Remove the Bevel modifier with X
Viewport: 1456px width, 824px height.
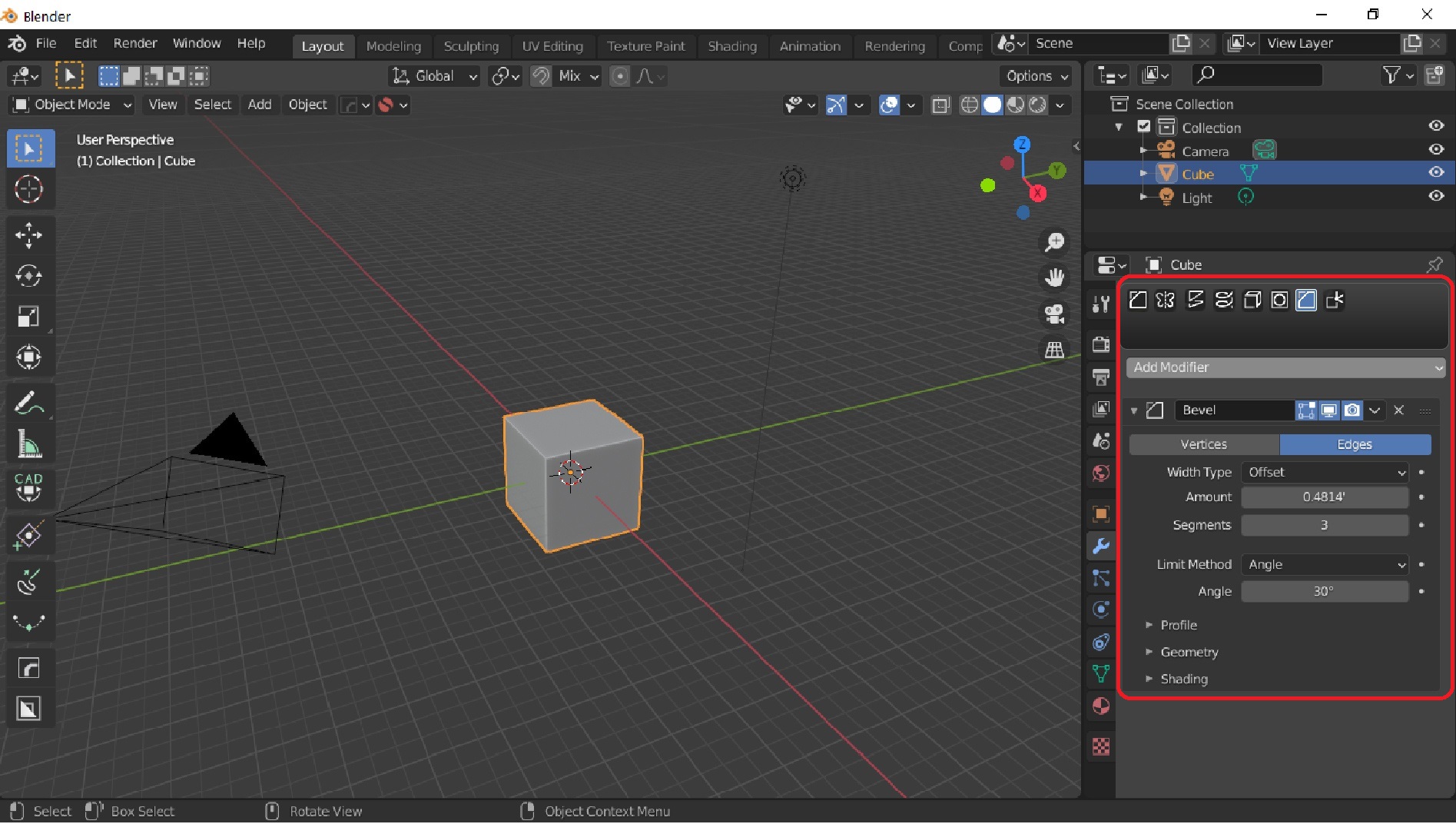(x=1399, y=410)
